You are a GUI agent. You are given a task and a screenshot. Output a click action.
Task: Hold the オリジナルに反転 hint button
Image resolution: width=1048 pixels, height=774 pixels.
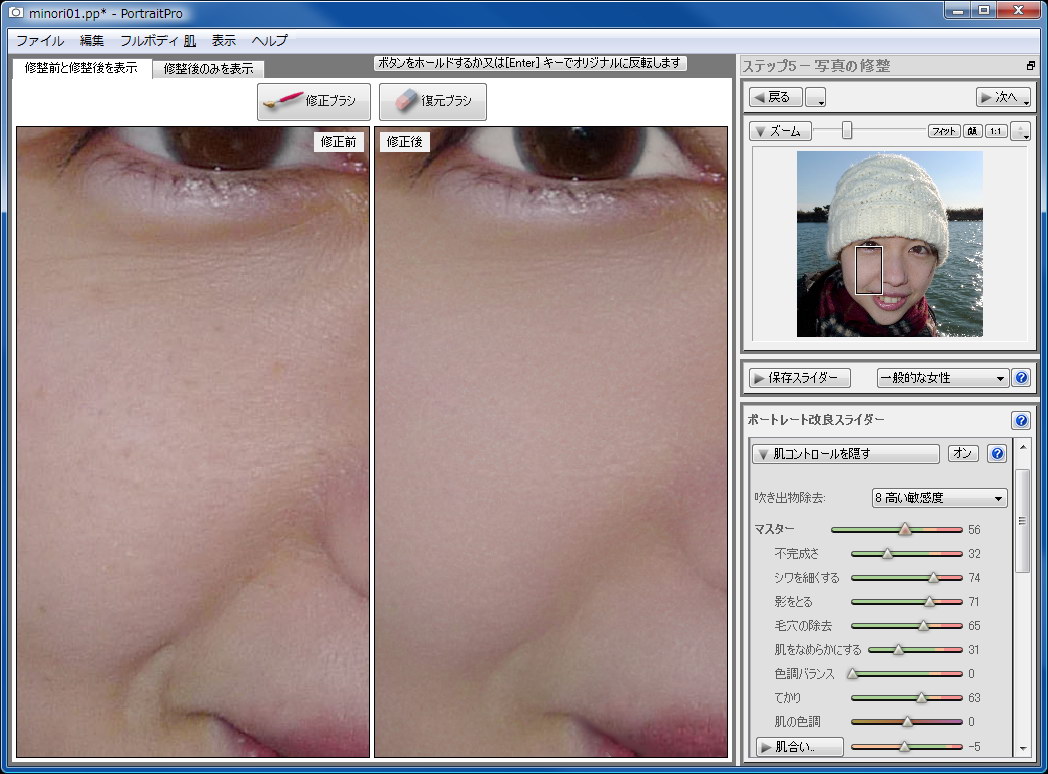[530, 63]
